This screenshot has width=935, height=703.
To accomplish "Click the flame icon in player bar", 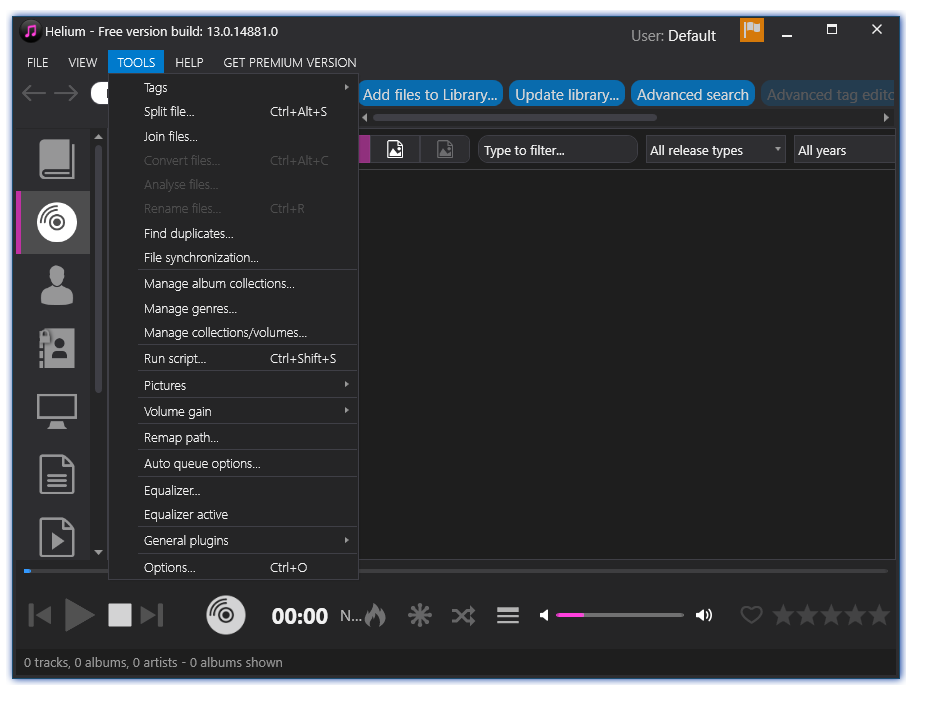I will 375,615.
